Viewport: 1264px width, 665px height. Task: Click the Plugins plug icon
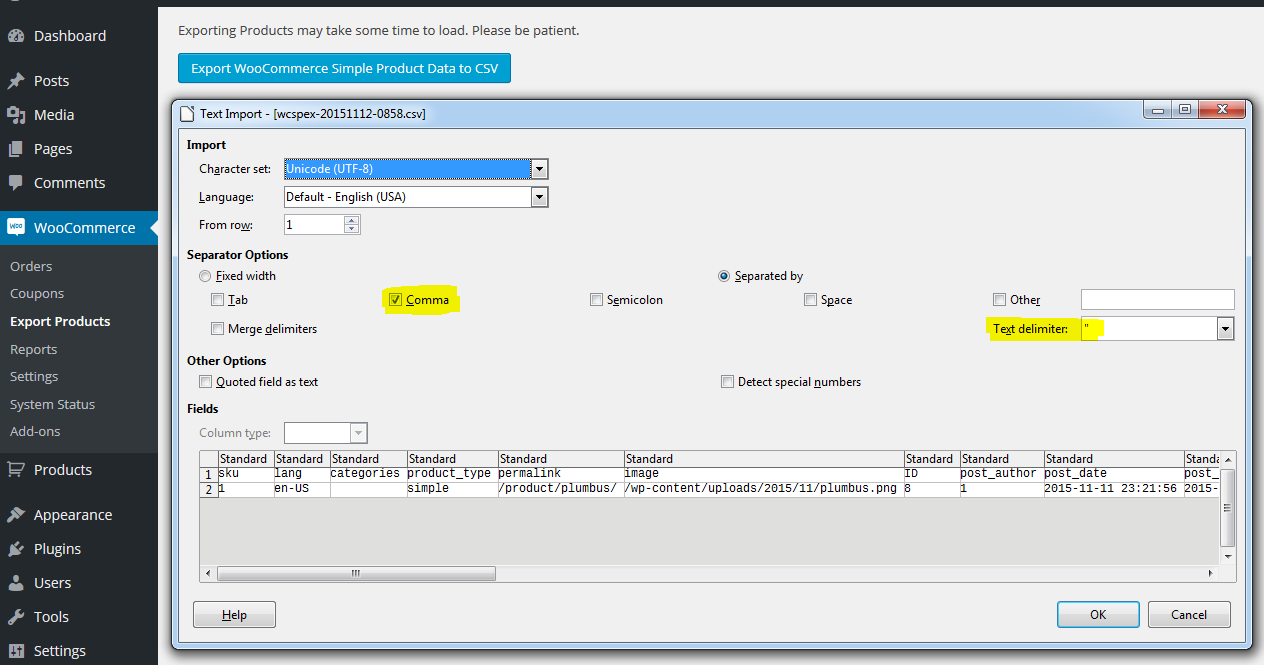tap(16, 549)
